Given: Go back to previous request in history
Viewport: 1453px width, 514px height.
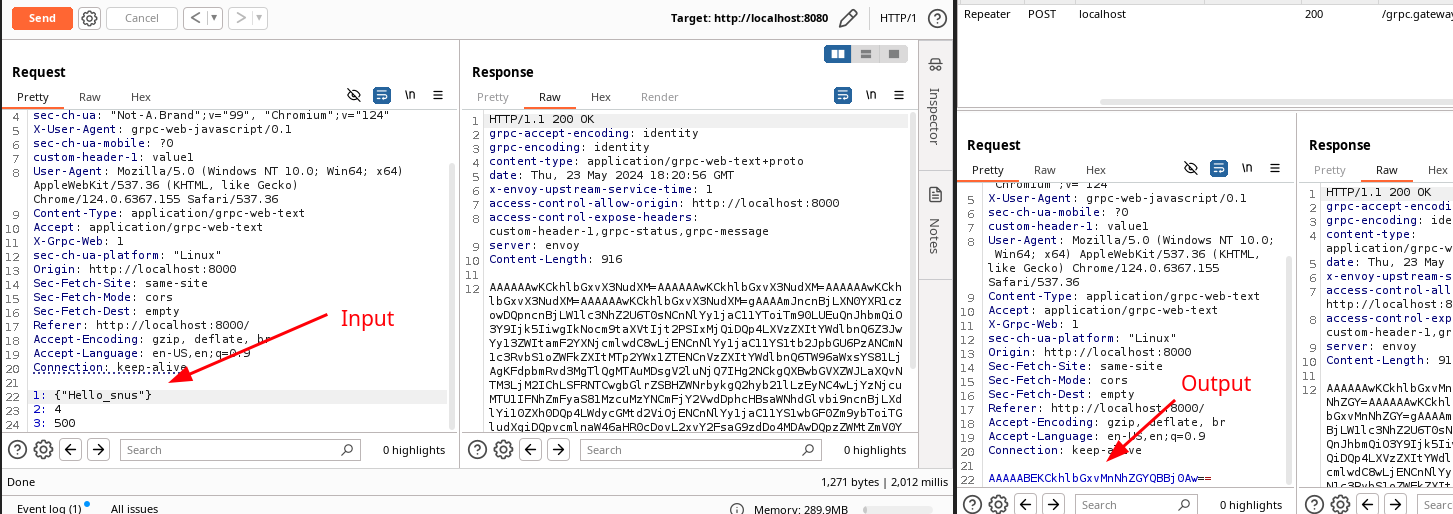Looking at the screenshot, I should click(x=194, y=18).
